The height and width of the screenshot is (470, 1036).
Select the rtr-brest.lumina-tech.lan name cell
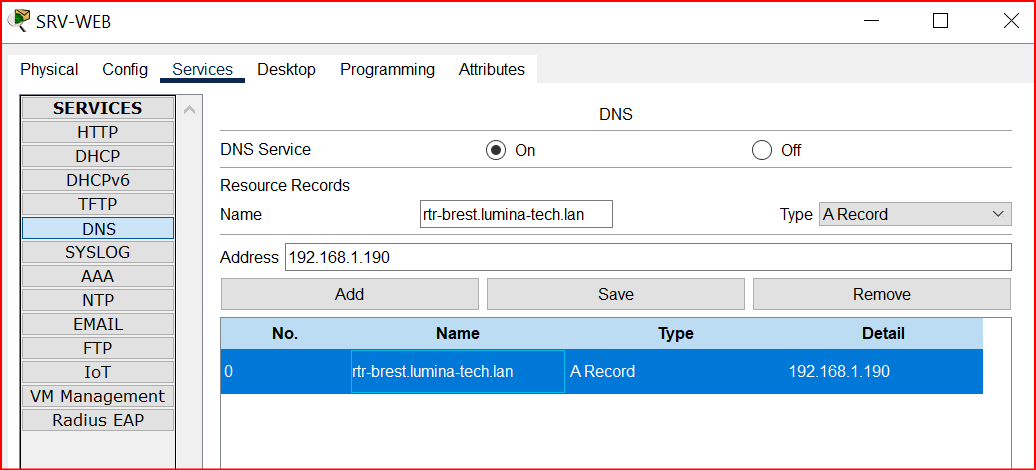tap(458, 372)
